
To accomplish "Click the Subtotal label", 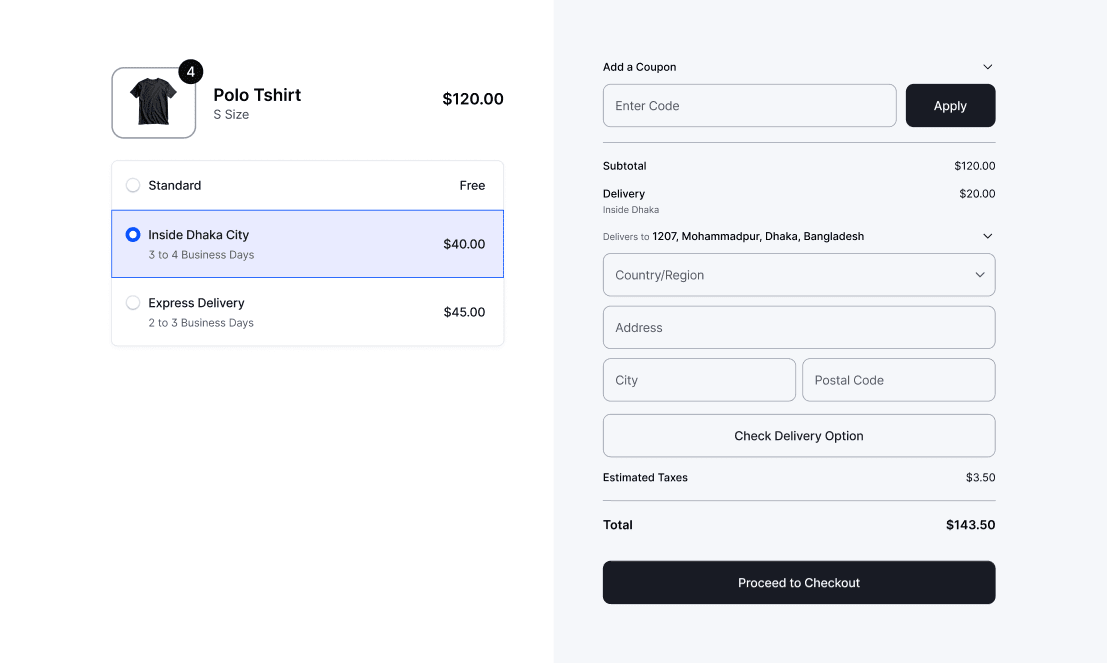I will pos(625,166).
